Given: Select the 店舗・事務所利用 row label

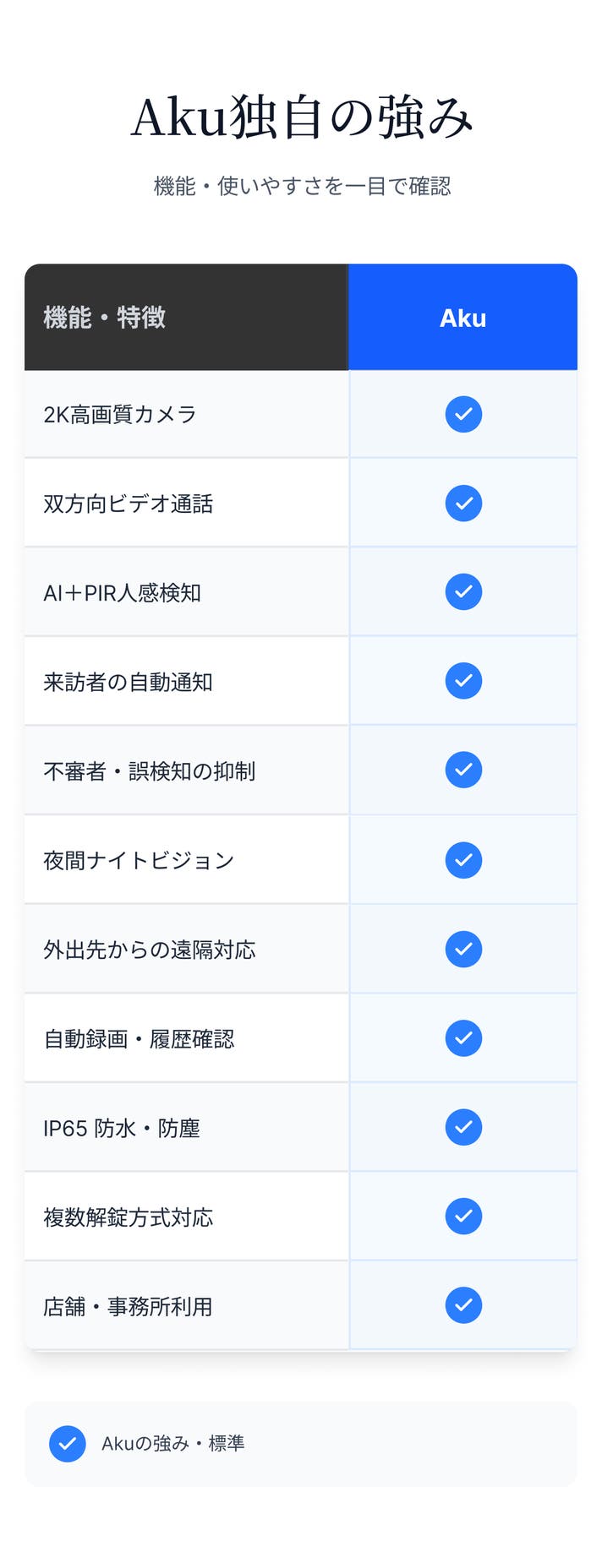Looking at the screenshot, I should (x=128, y=1306).
